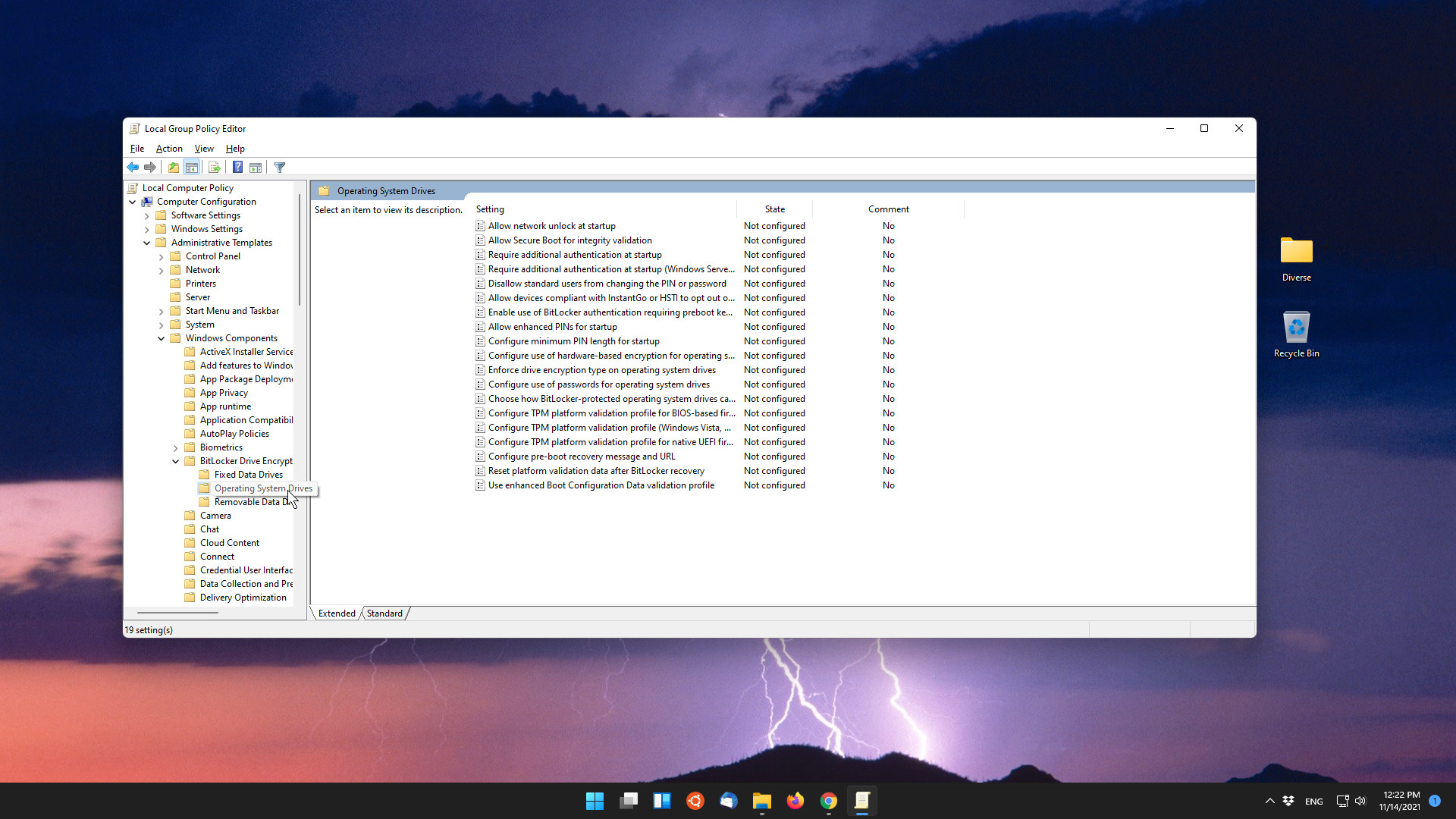Open File Explorer in taskbar
This screenshot has width=1456, height=819.
[x=762, y=801]
